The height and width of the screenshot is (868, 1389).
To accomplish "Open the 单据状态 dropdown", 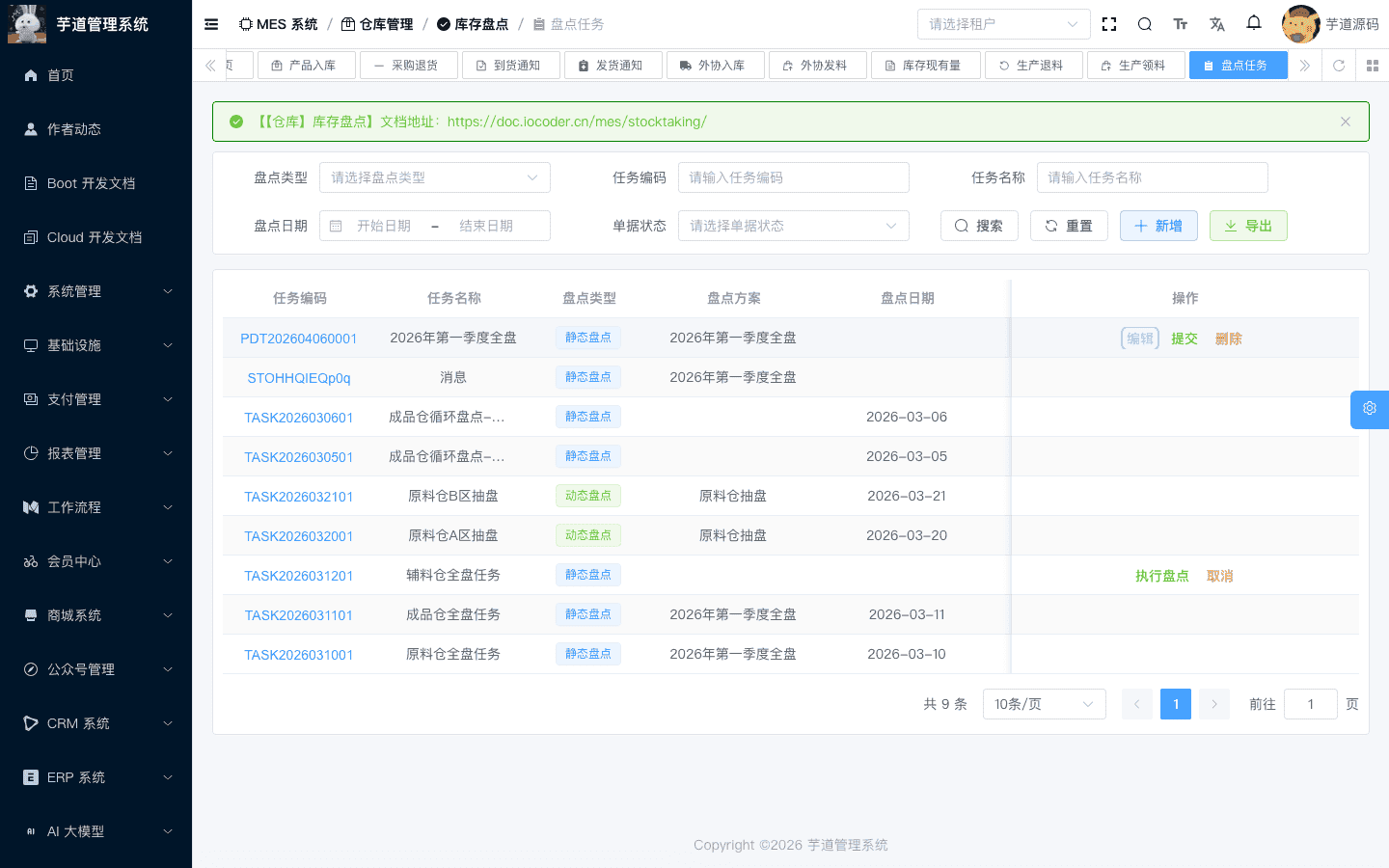I will [793, 226].
